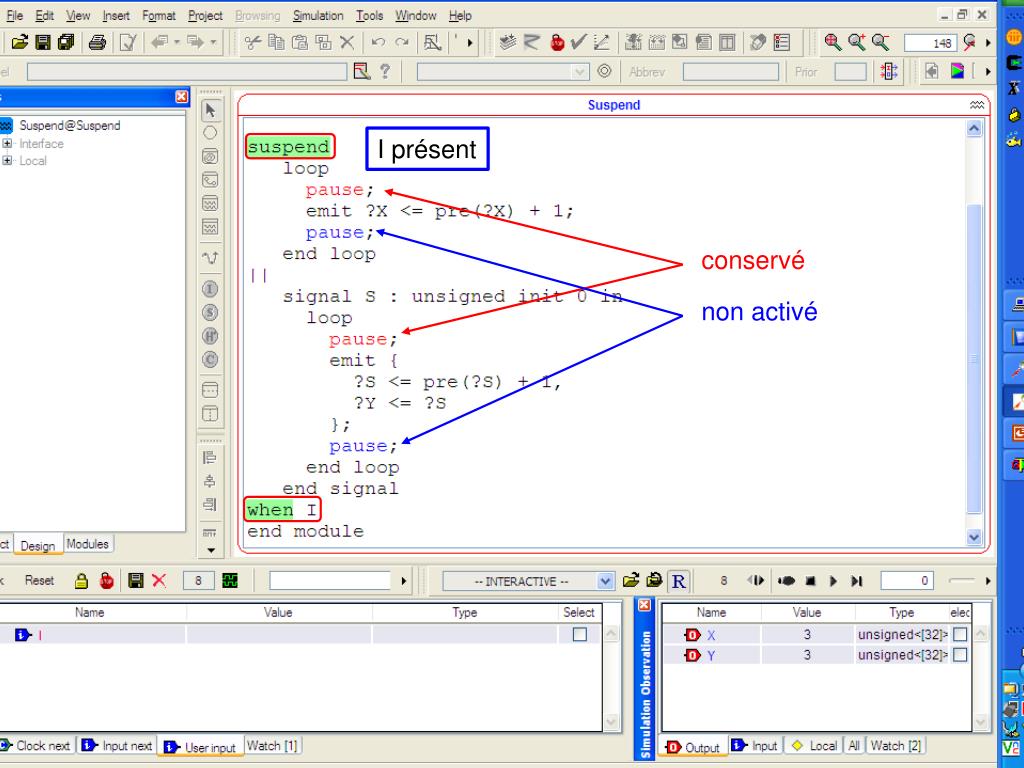Click the Open file toolbar icon
The width and height of the screenshot is (1024, 768).
click(x=20, y=42)
